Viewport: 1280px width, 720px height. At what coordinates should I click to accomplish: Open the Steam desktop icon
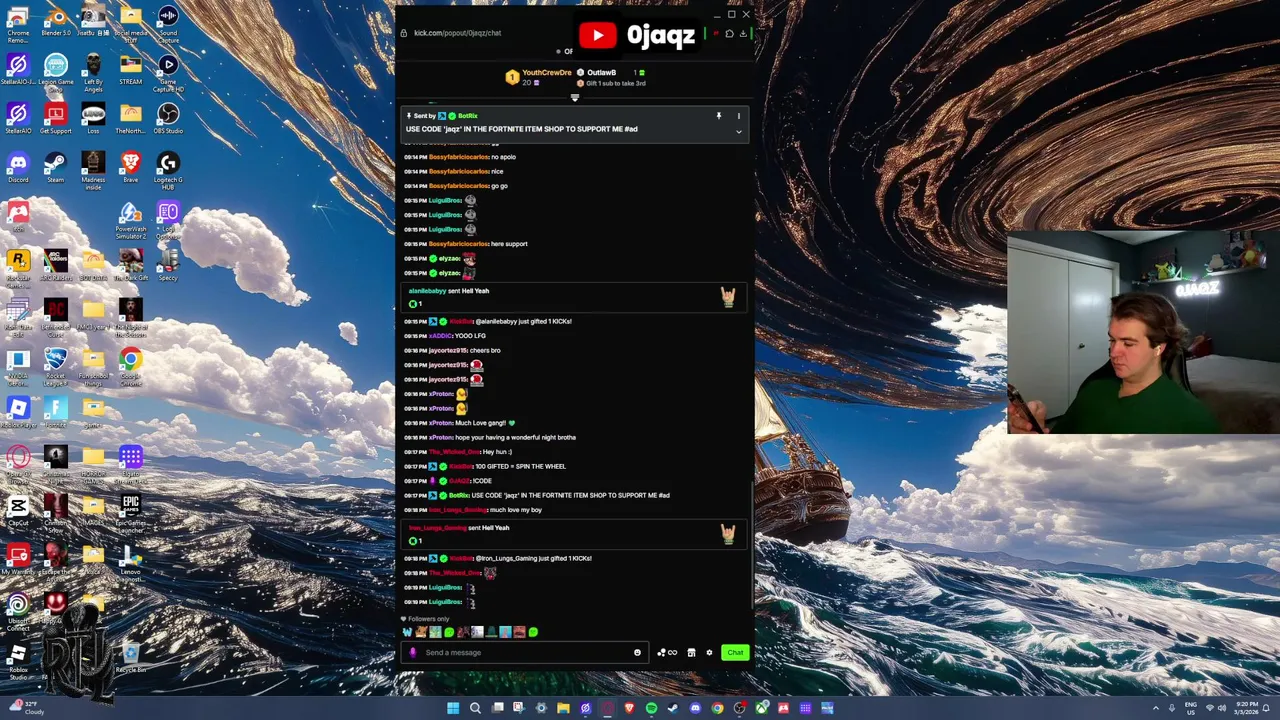(56, 167)
